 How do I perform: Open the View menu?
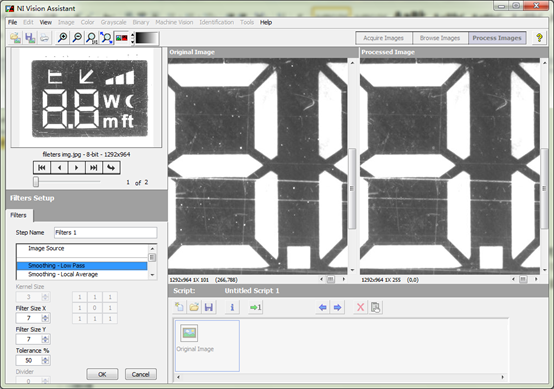pos(46,22)
